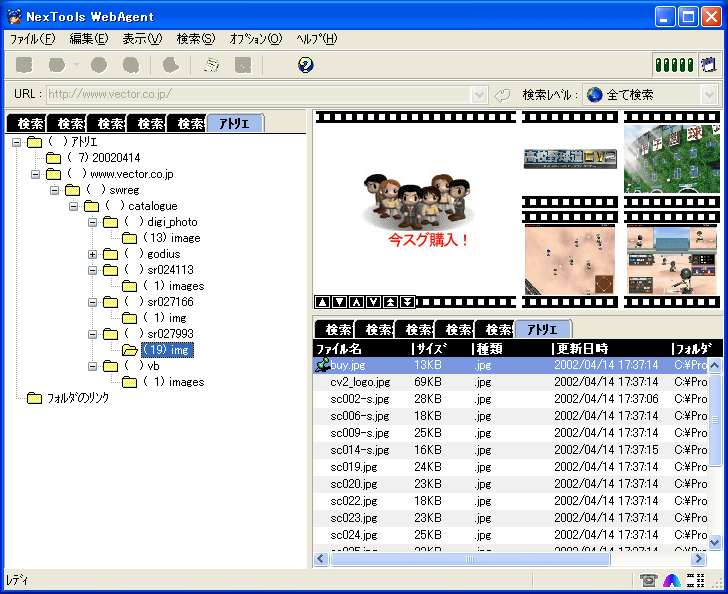728x594 pixels.
Task: Click the solid down-triangle filmstrip button
Action: pyautogui.click(x=340, y=302)
